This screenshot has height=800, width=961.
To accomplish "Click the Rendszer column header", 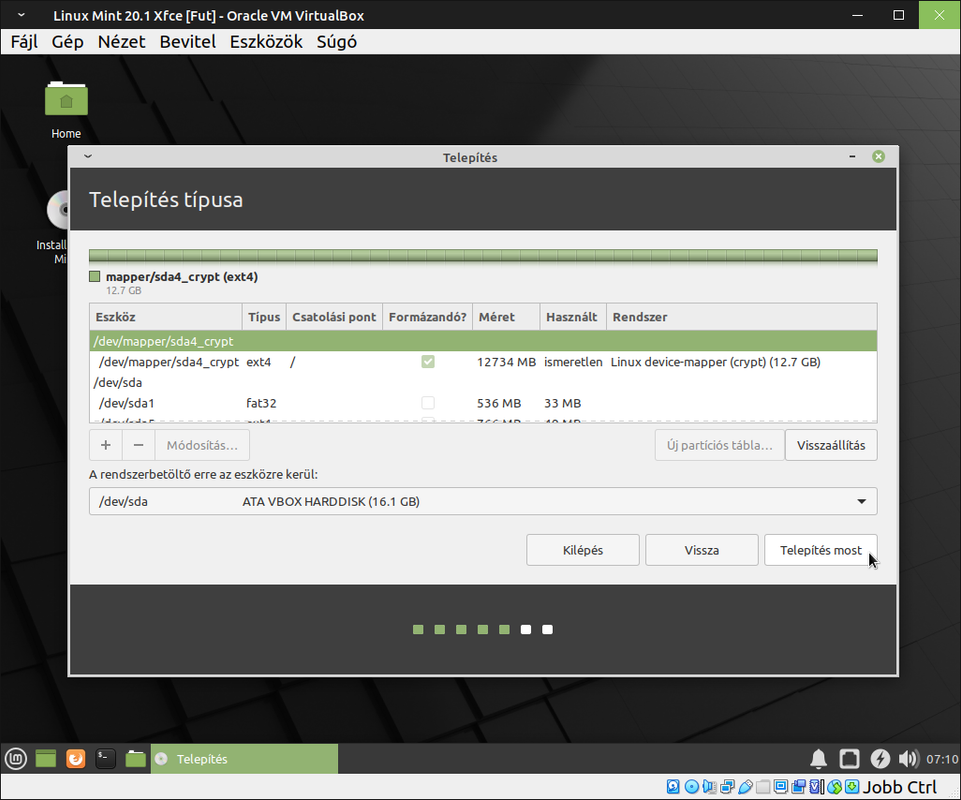I will pyautogui.click(x=742, y=317).
